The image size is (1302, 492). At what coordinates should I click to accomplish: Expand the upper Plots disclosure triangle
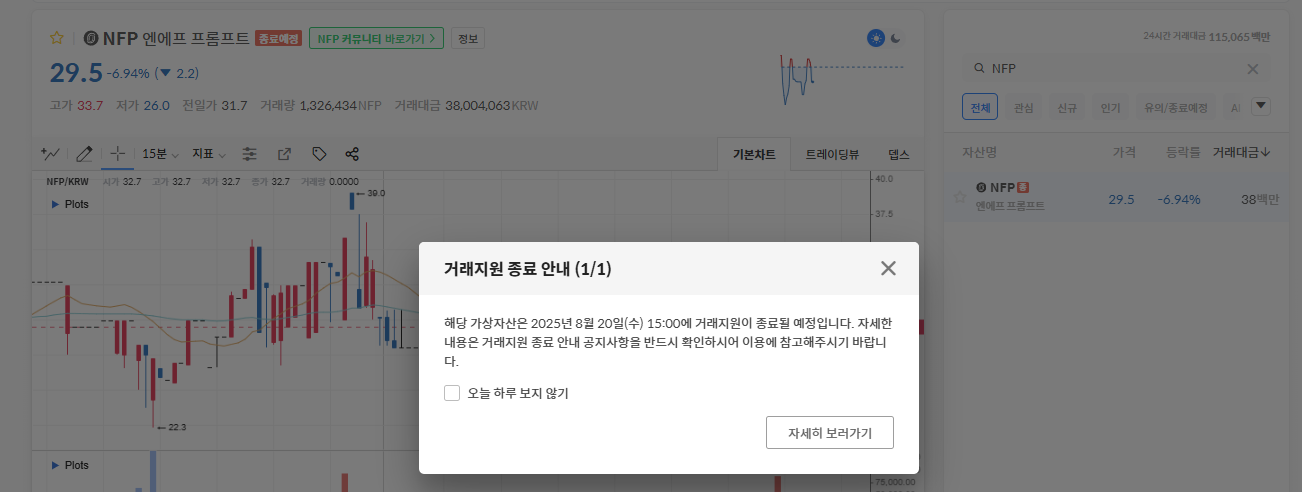55,204
